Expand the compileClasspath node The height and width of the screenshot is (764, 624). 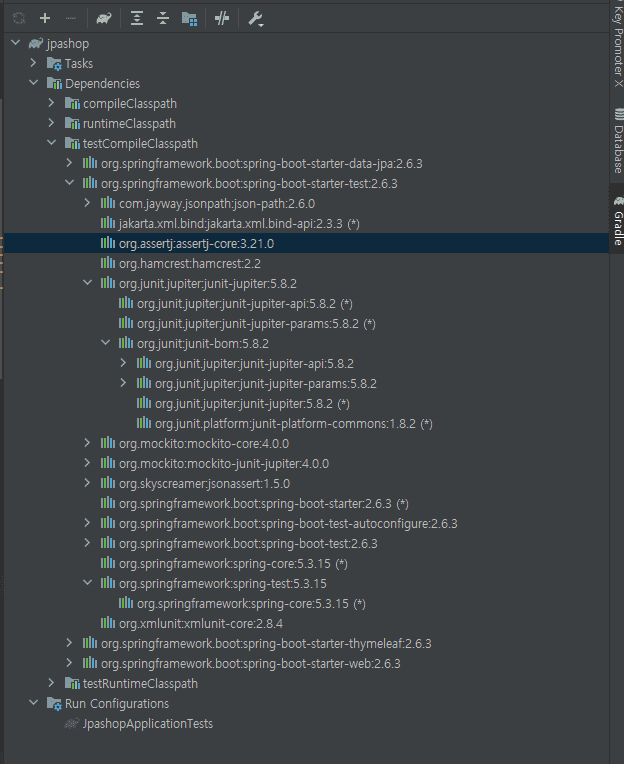coord(51,103)
